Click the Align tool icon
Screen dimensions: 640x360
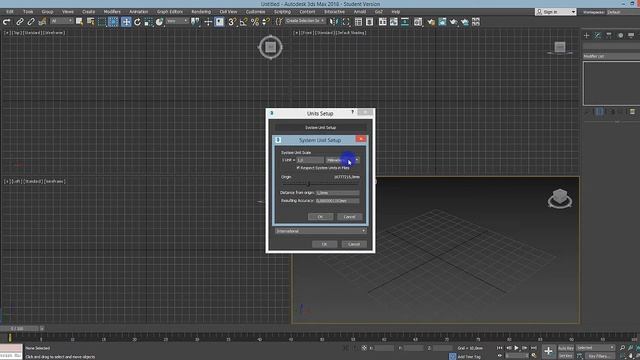[346, 22]
